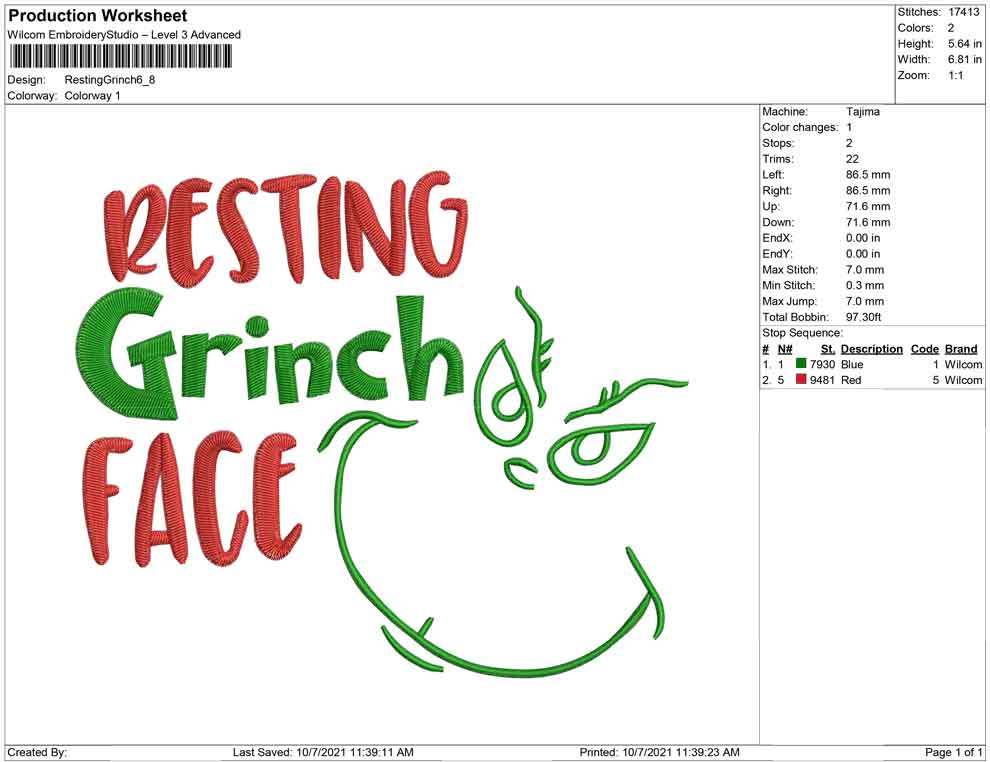990x762 pixels.
Task: Click the EndX value '0.00 in'
Action: (863, 237)
